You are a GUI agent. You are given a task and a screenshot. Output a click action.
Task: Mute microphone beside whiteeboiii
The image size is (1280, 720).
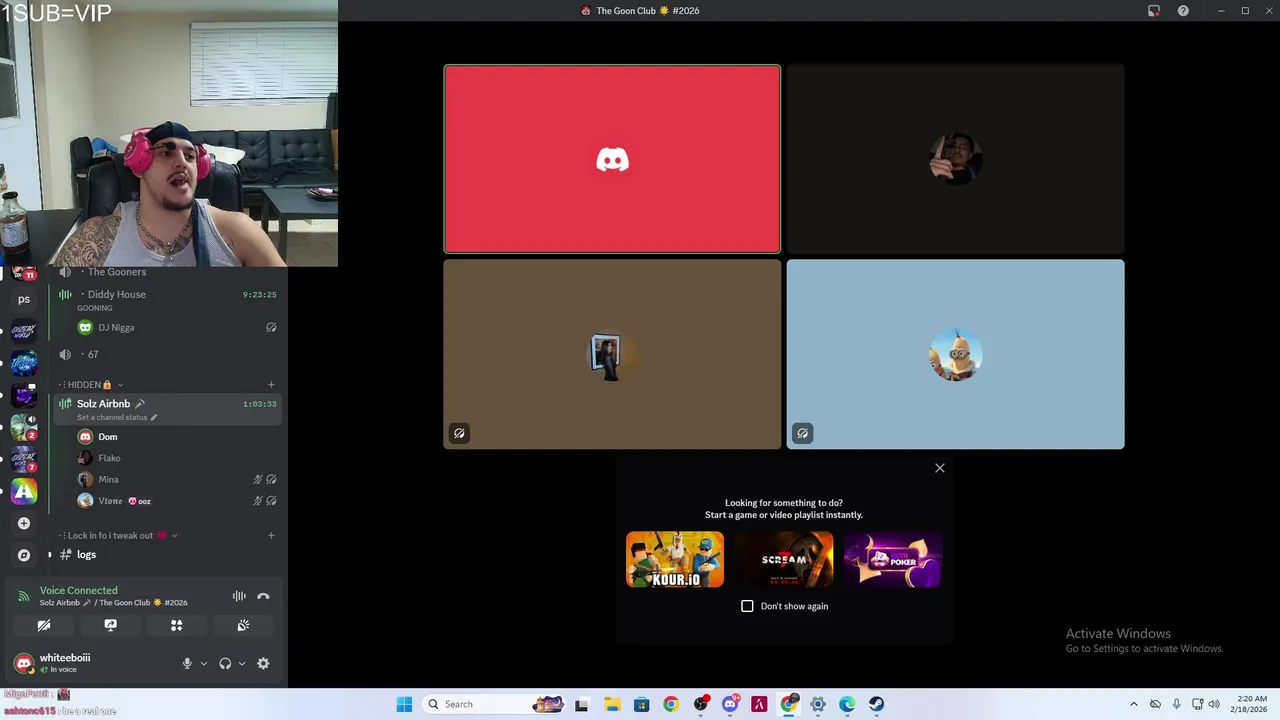point(187,663)
